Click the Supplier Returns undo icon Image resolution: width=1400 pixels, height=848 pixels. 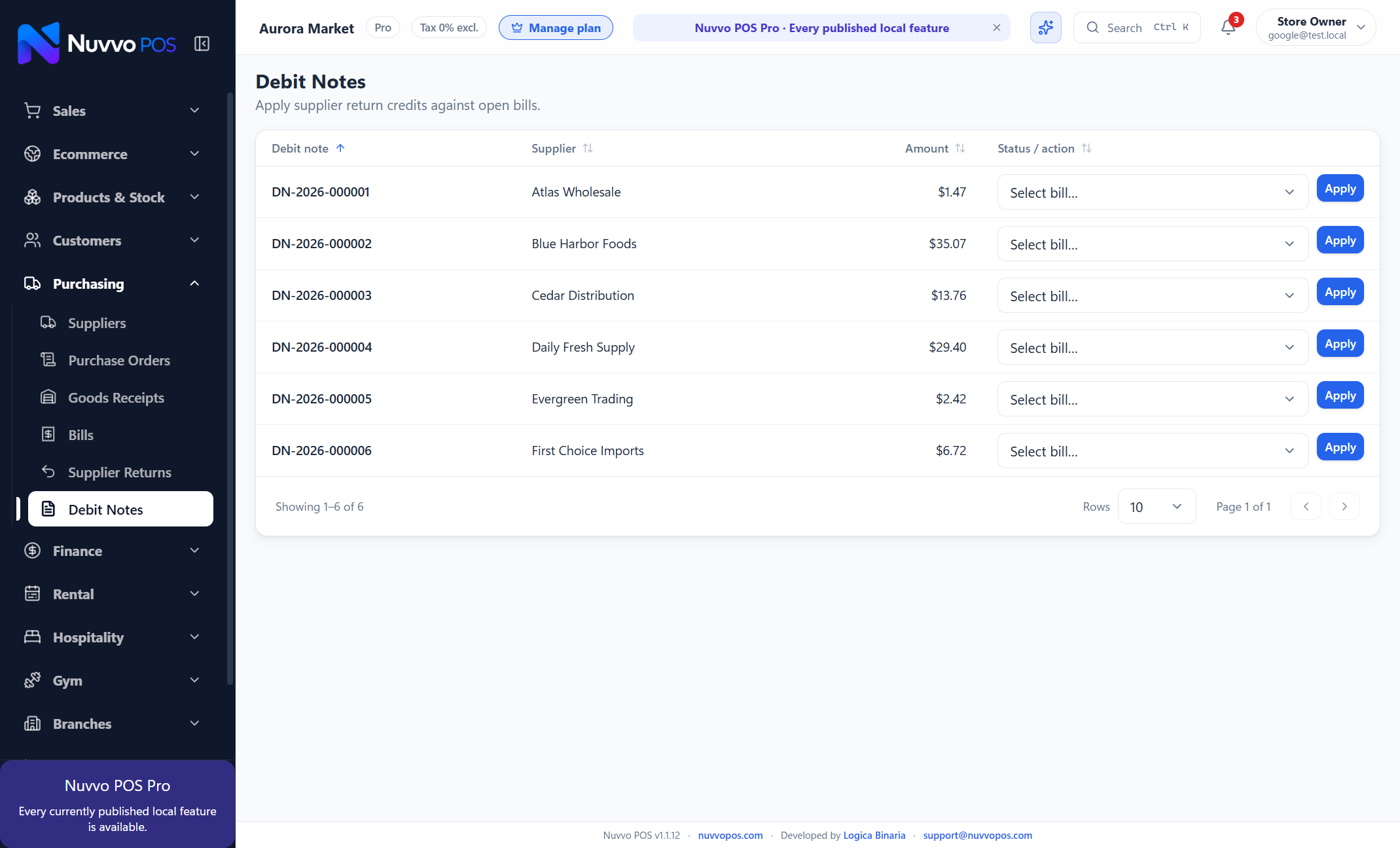48,471
